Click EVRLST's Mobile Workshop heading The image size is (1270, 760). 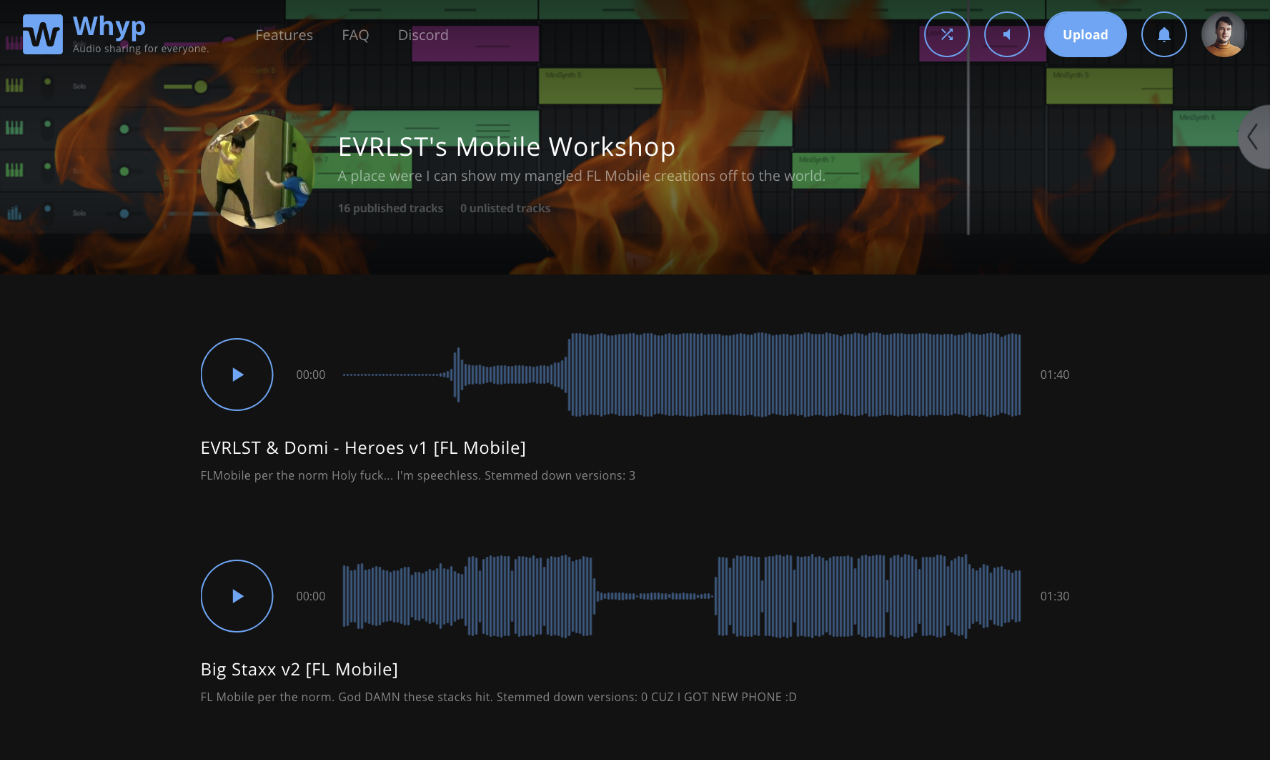tap(507, 147)
